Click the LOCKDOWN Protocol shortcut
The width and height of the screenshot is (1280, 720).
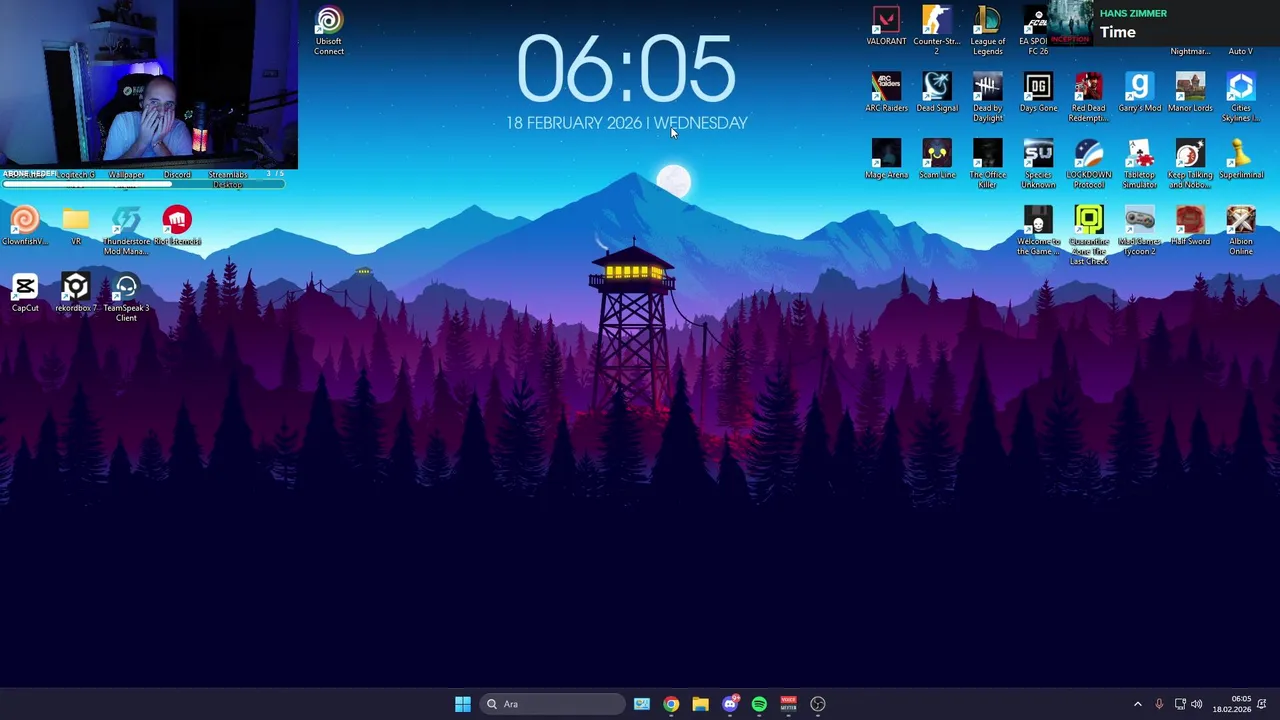point(1089,164)
